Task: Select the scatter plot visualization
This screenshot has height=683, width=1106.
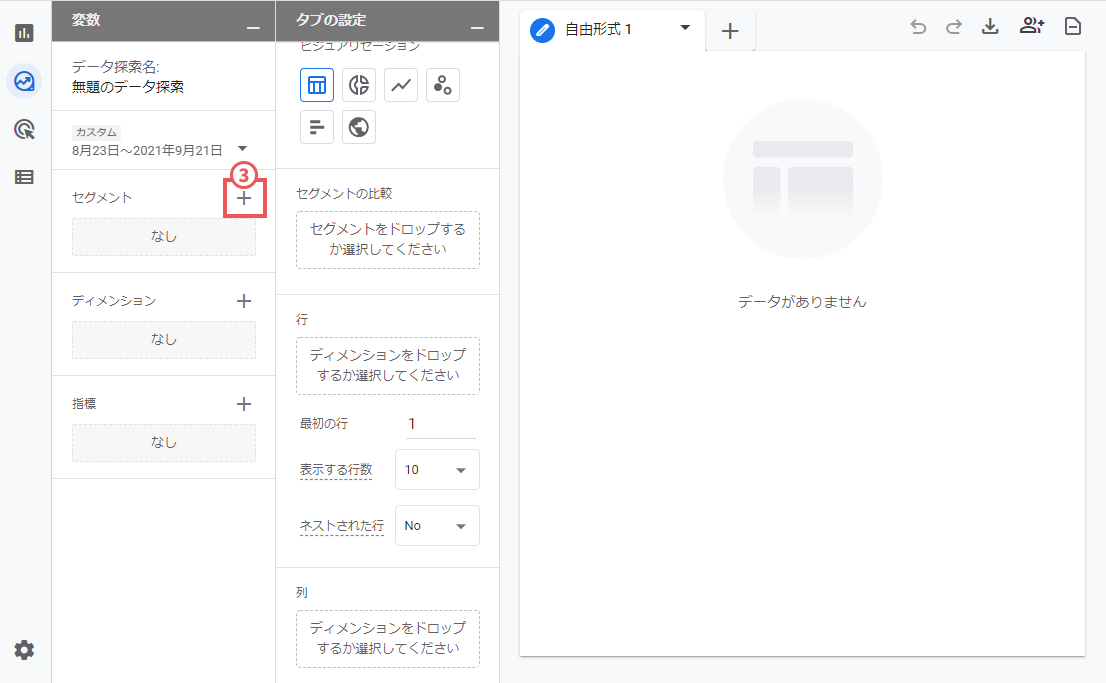Action: pos(443,85)
